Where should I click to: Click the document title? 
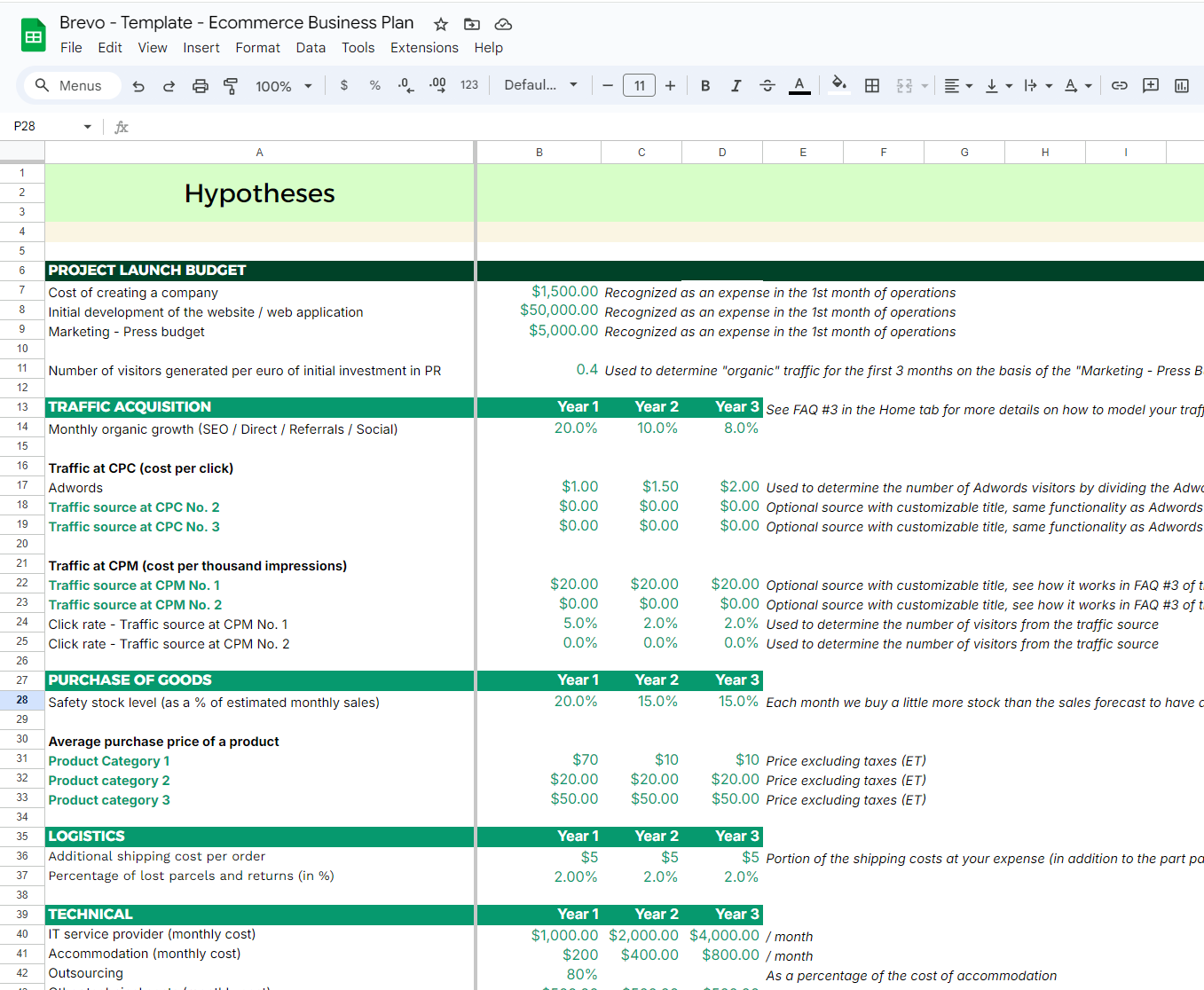coord(237,23)
